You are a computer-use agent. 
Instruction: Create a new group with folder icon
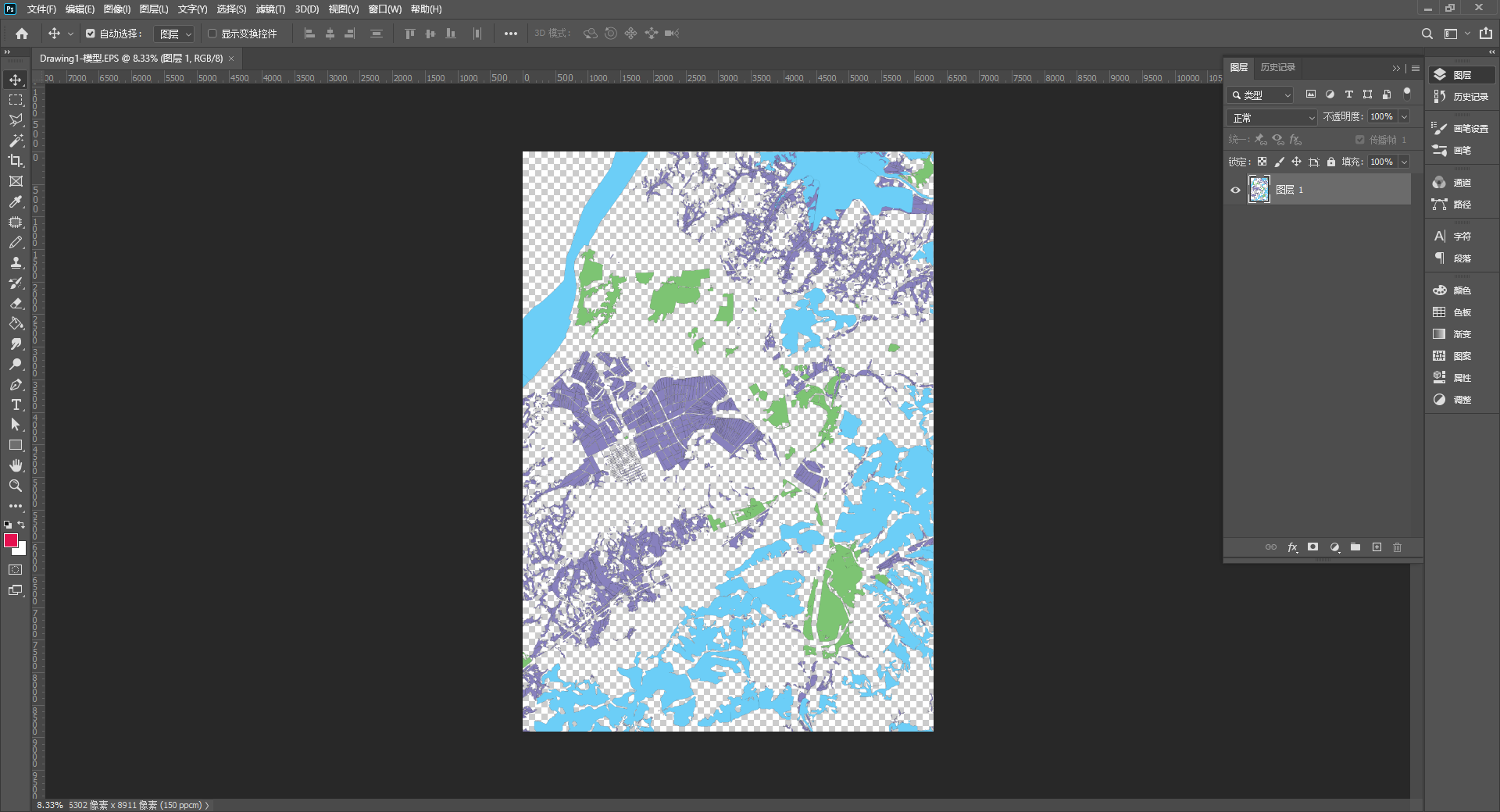click(1355, 547)
